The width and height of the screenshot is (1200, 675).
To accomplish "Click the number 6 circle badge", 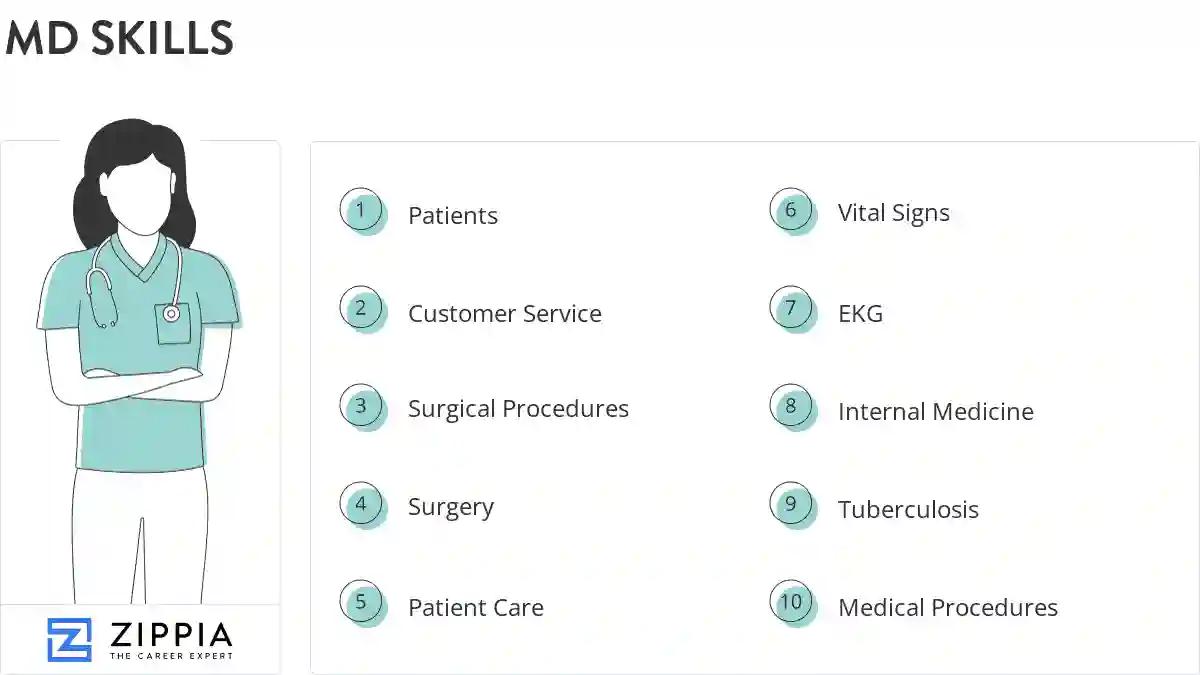I will pyautogui.click(x=791, y=210).
